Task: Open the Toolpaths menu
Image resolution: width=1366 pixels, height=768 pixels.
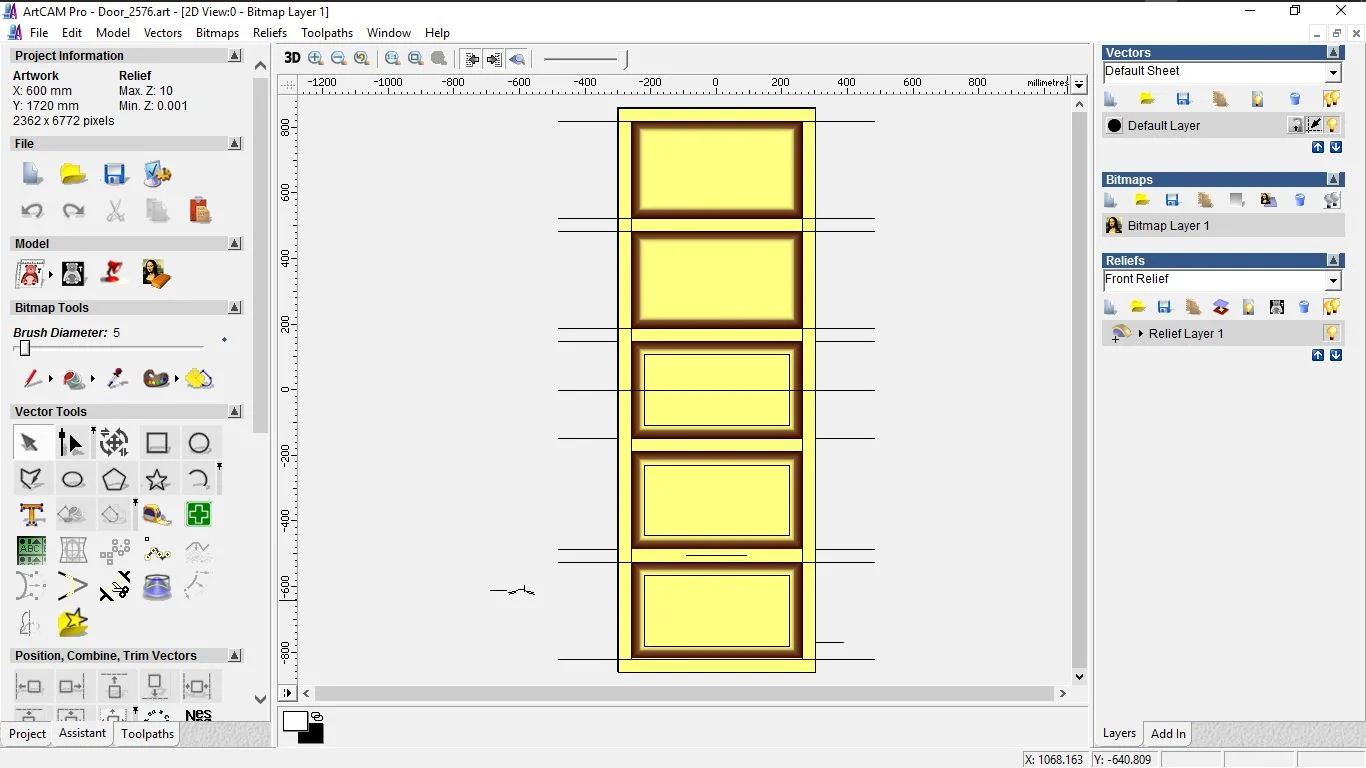Action: [x=327, y=33]
